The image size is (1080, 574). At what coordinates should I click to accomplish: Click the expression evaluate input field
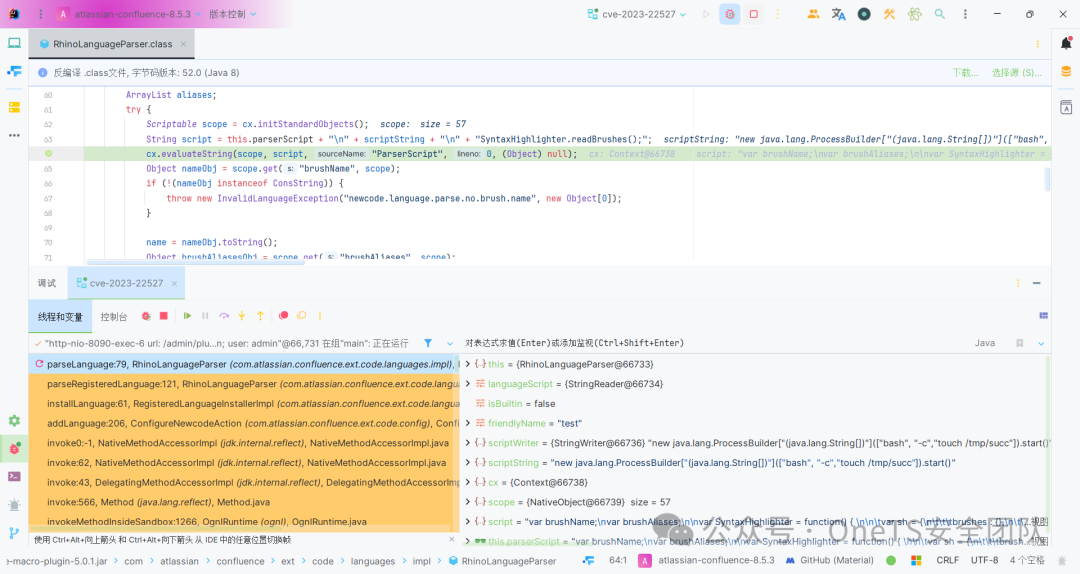(x=713, y=343)
